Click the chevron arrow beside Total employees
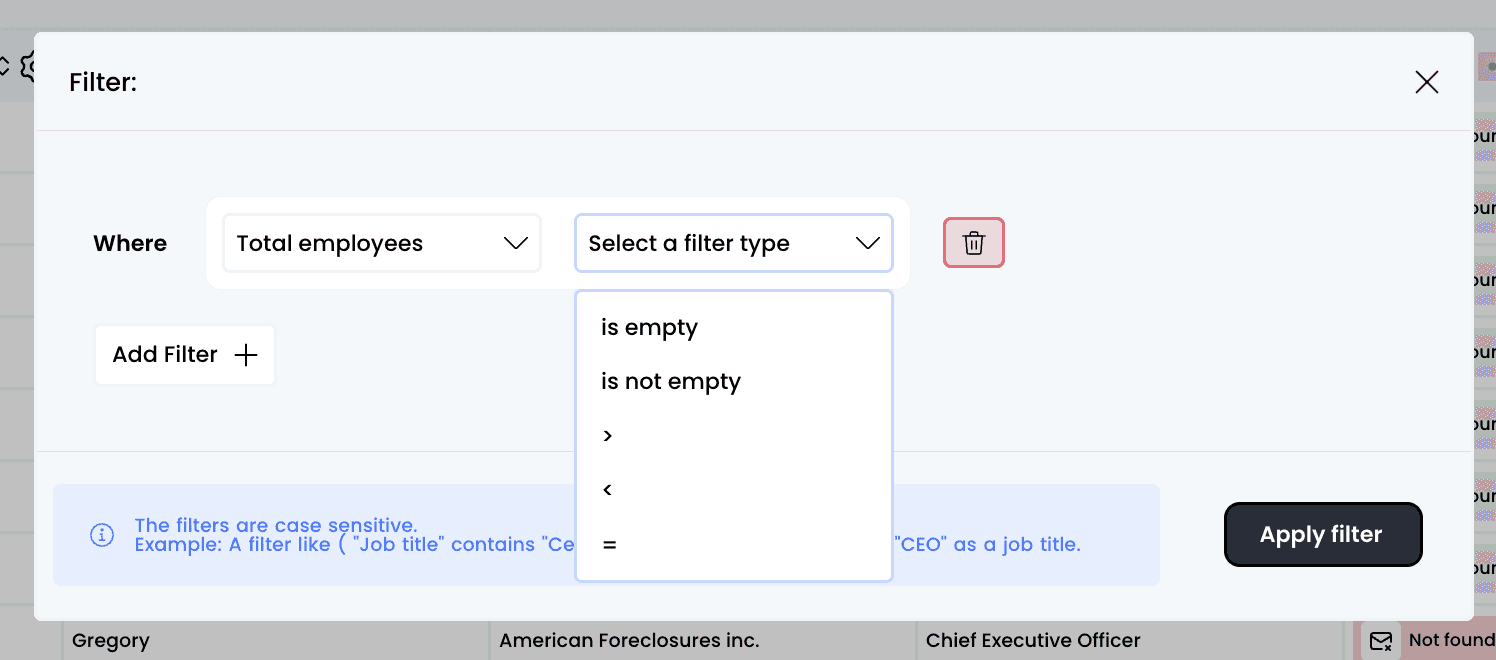This screenshot has height=660, width=1496. [x=515, y=243]
